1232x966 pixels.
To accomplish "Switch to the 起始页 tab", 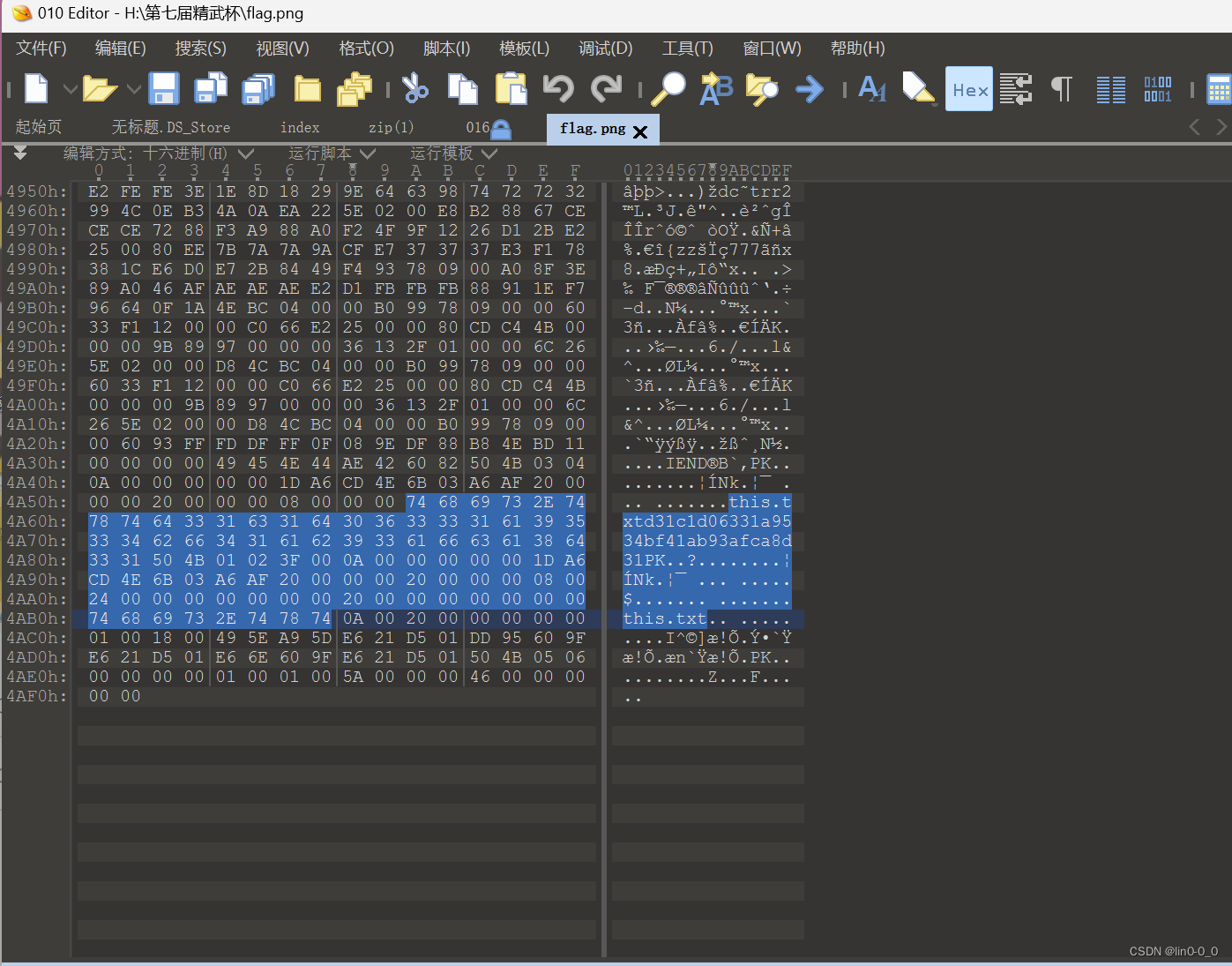I will 39,127.
